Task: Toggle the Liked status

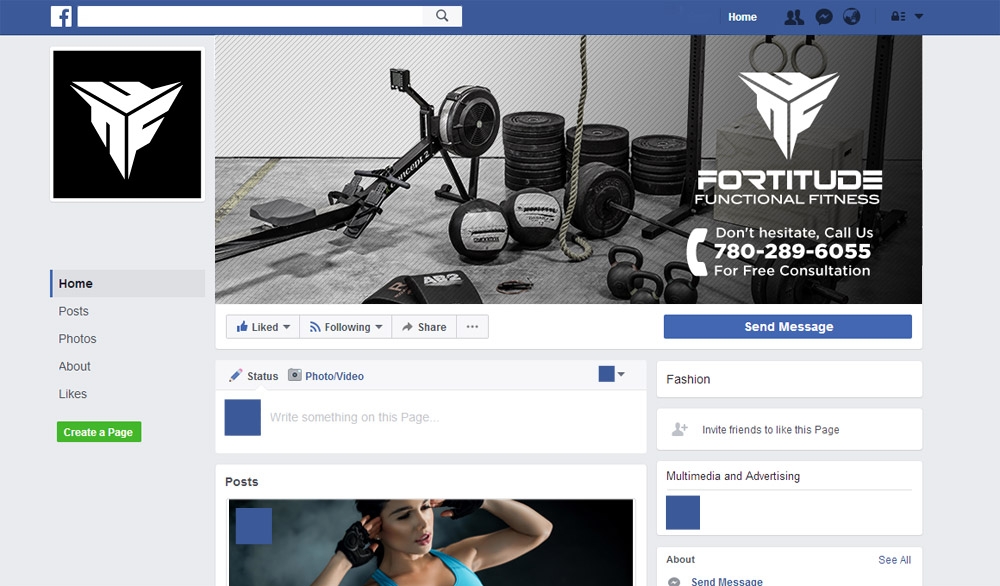Action: [262, 326]
